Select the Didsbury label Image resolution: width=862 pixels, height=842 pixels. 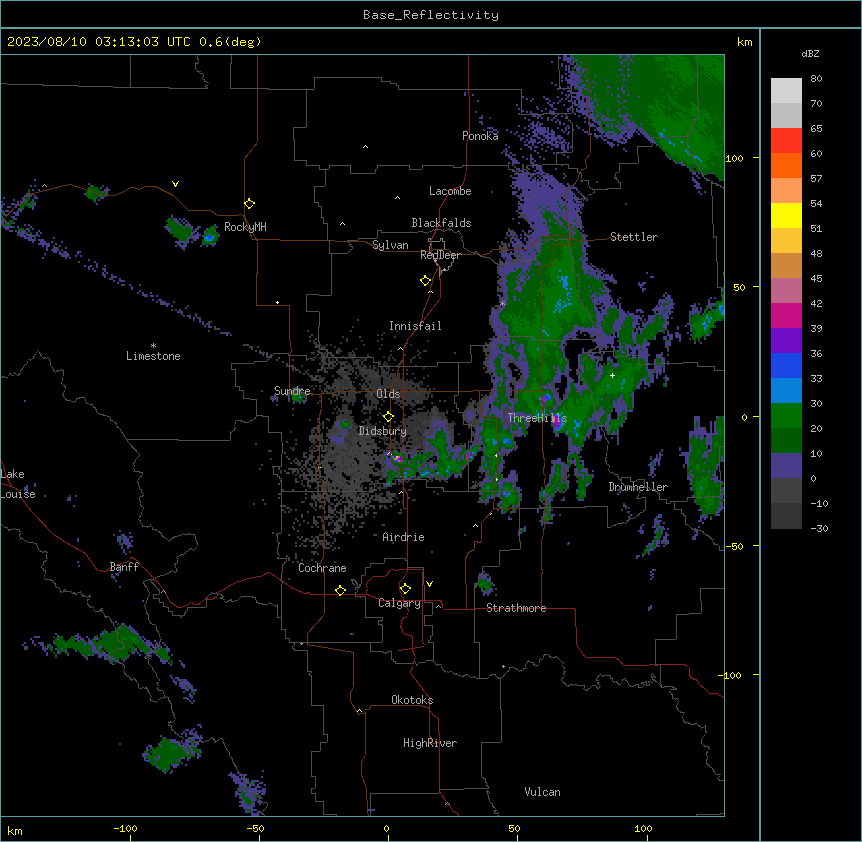pos(383,431)
